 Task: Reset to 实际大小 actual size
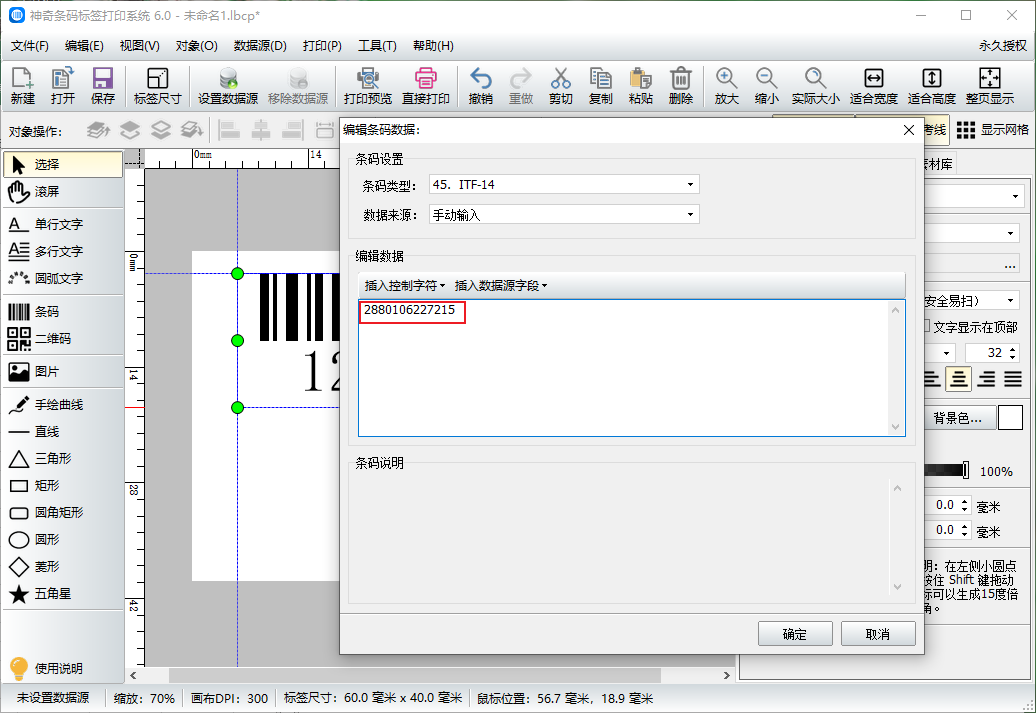tap(815, 86)
